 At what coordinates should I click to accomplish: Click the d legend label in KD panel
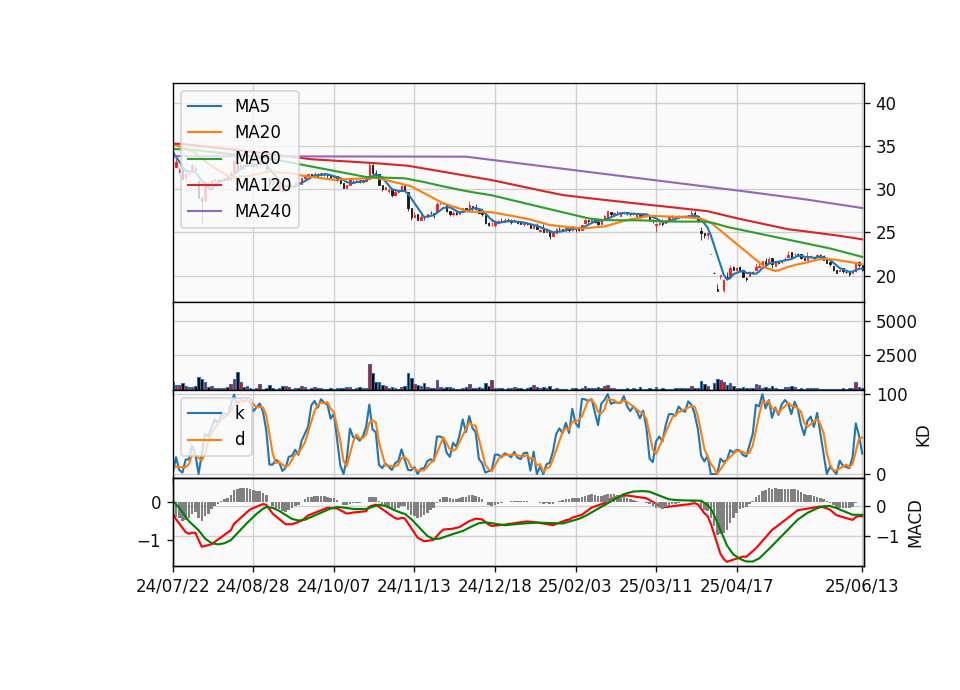(240, 439)
